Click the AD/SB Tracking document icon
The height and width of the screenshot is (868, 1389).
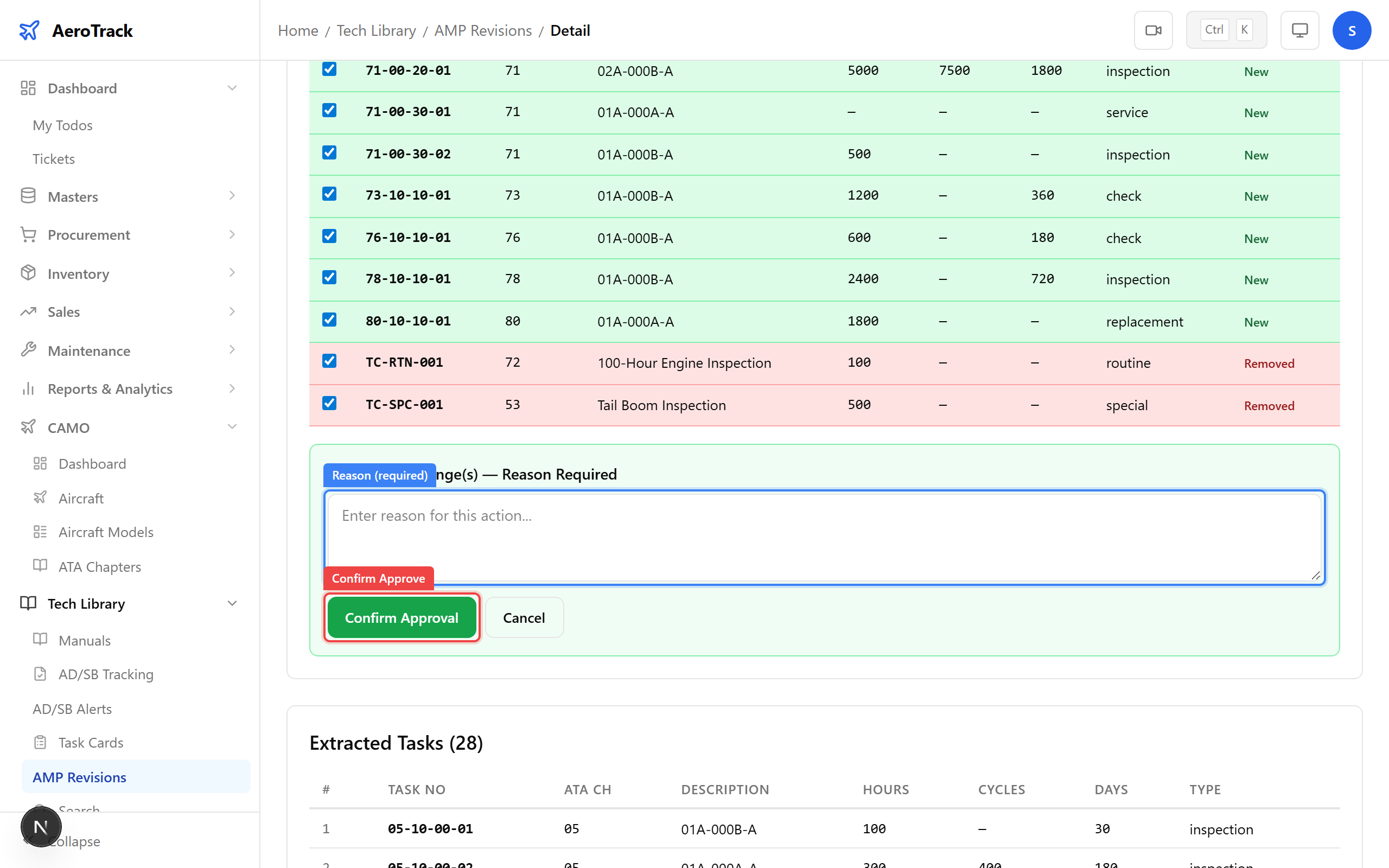(39, 673)
